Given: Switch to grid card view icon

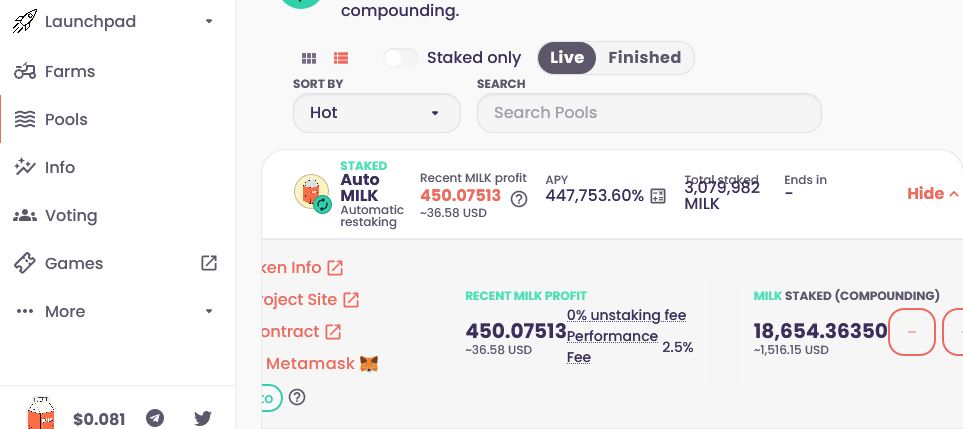Looking at the screenshot, I should 309,58.
